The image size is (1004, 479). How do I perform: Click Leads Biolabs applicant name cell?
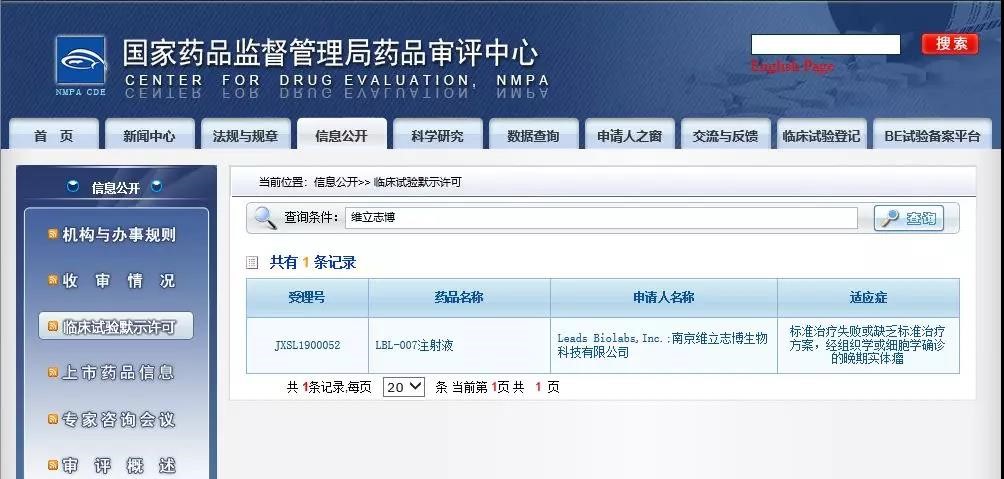click(x=663, y=345)
